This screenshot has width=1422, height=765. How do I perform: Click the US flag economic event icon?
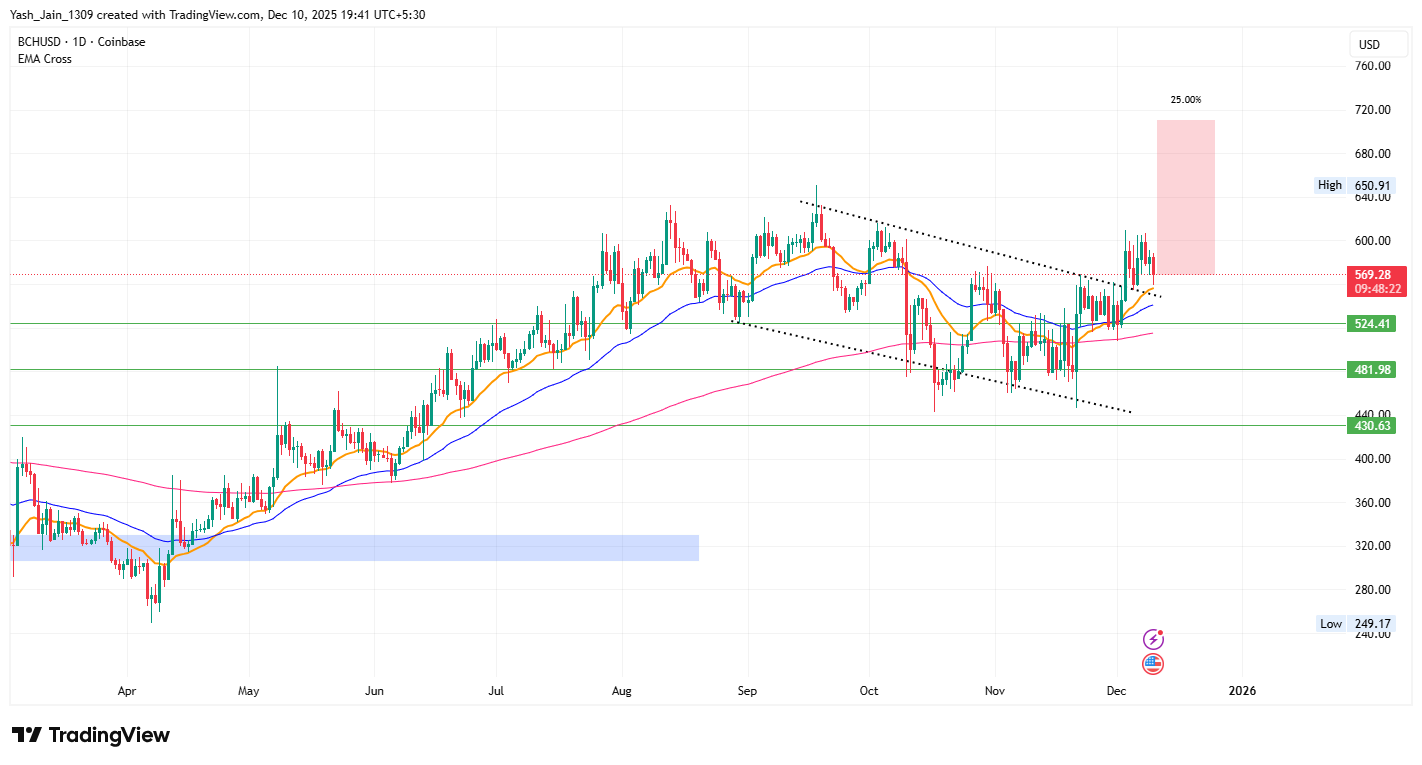pyautogui.click(x=1153, y=664)
